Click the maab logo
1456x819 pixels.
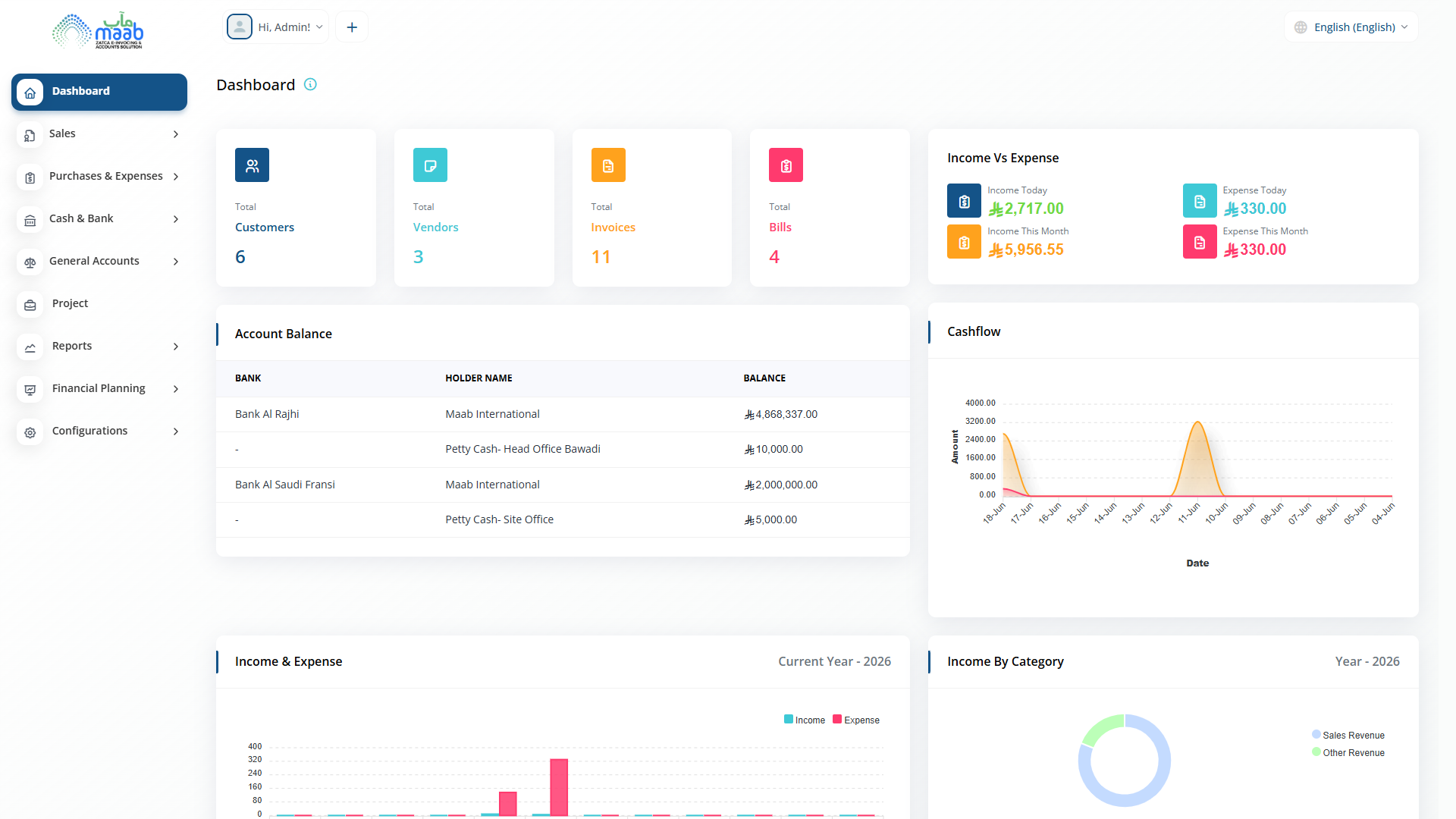(98, 30)
